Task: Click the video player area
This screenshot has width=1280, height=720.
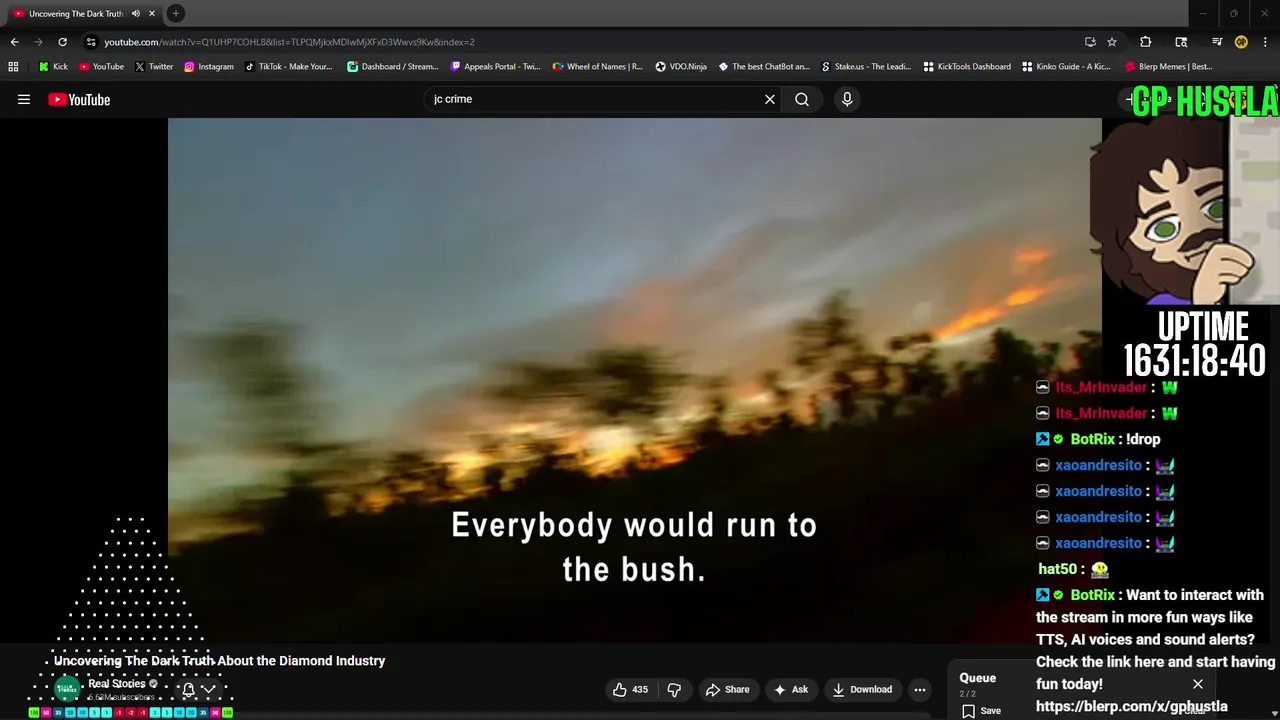Action: point(634,380)
